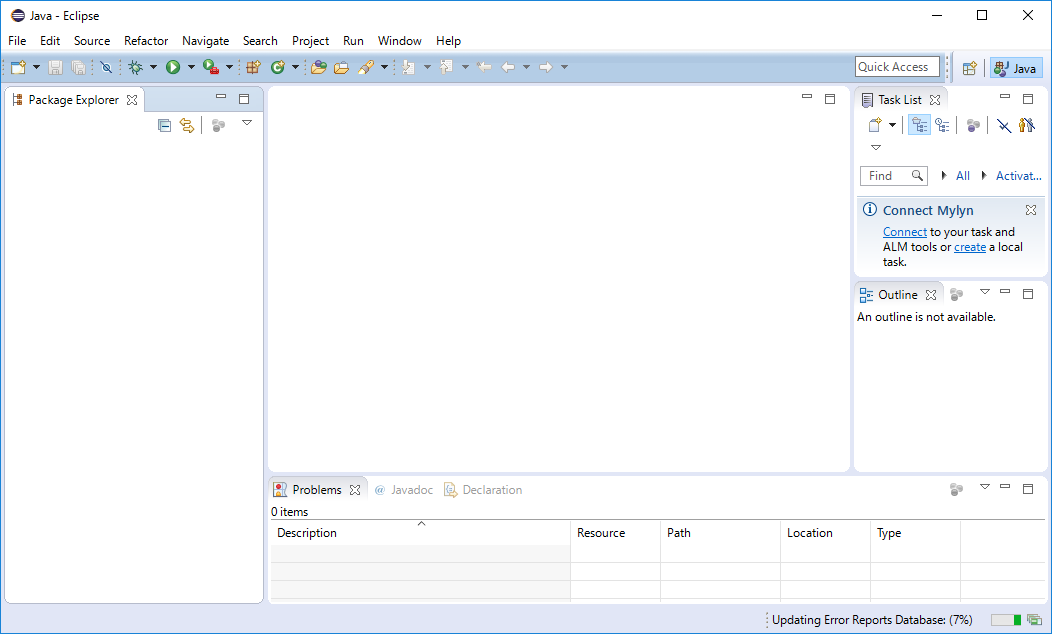Click the New Java Class icon
This screenshot has height=634, width=1052.
[278, 67]
